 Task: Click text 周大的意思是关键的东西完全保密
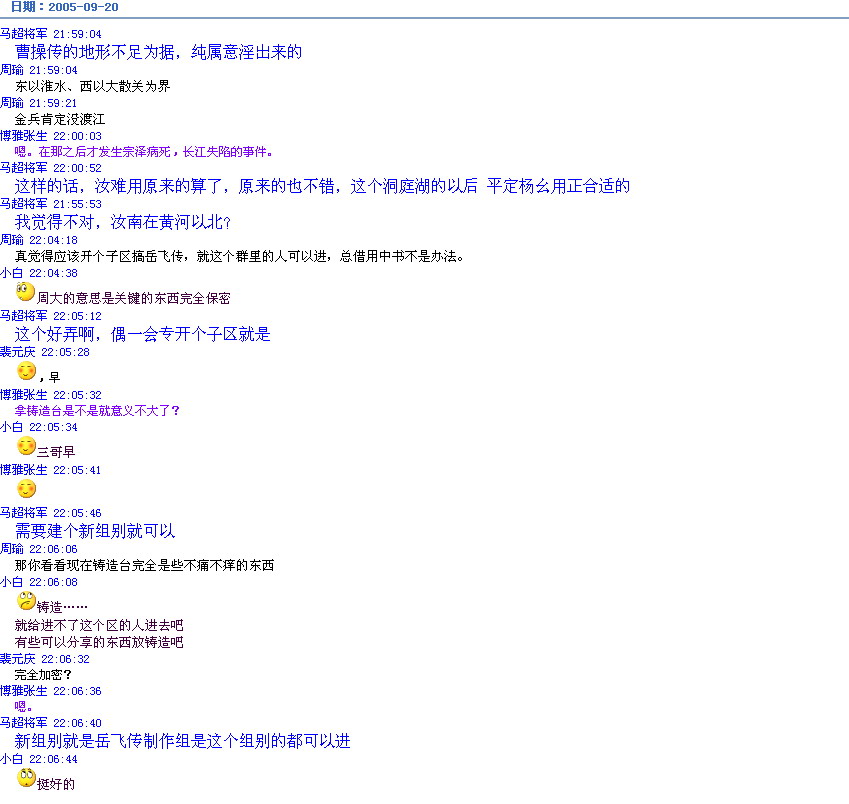tap(134, 298)
